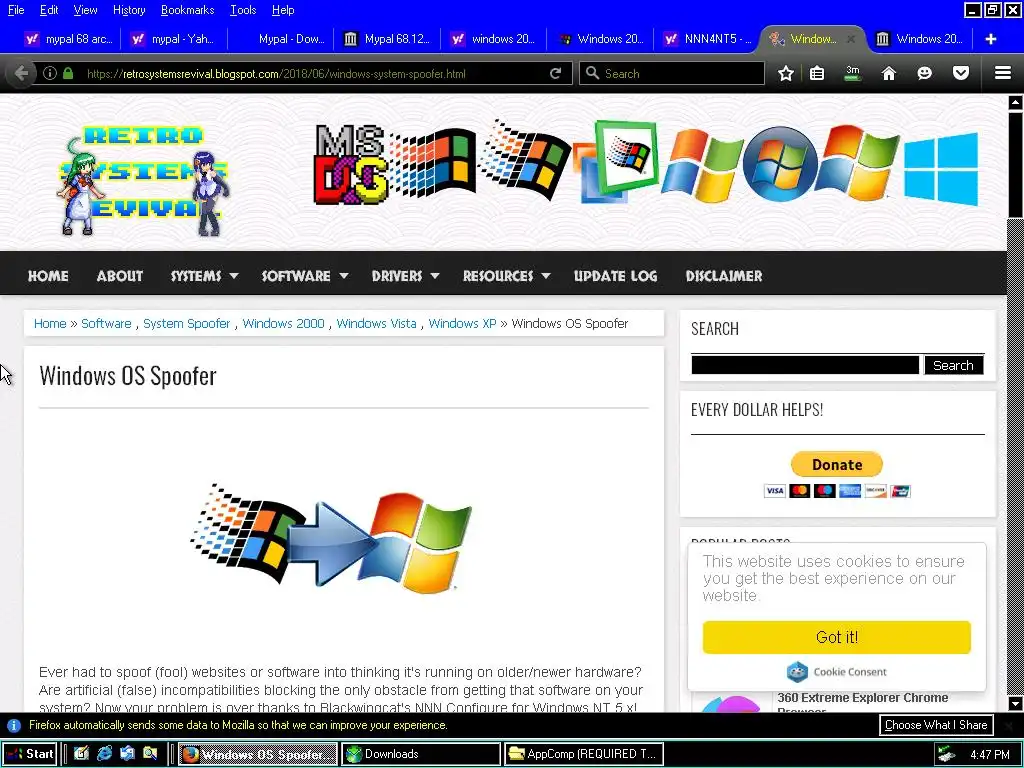Show bookmarks list icon
The height and width of the screenshot is (768, 1024).
(817, 73)
